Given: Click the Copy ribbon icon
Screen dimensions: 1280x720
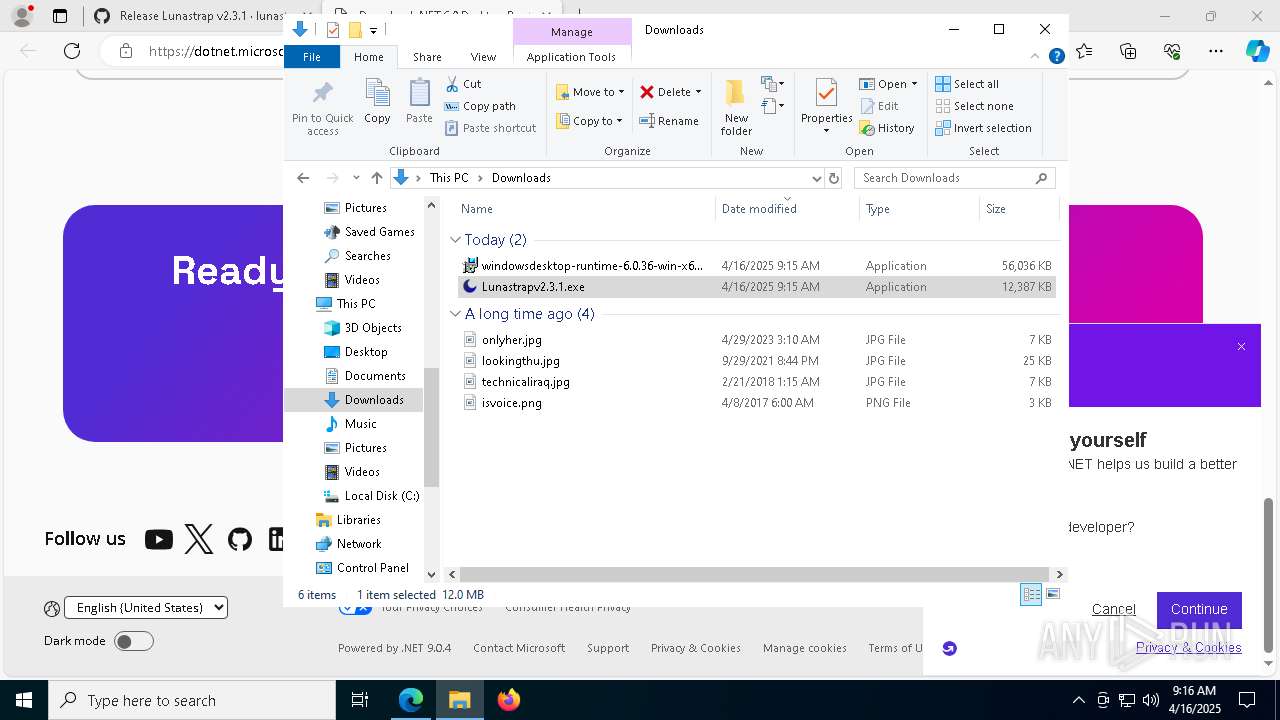Looking at the screenshot, I should [x=377, y=102].
